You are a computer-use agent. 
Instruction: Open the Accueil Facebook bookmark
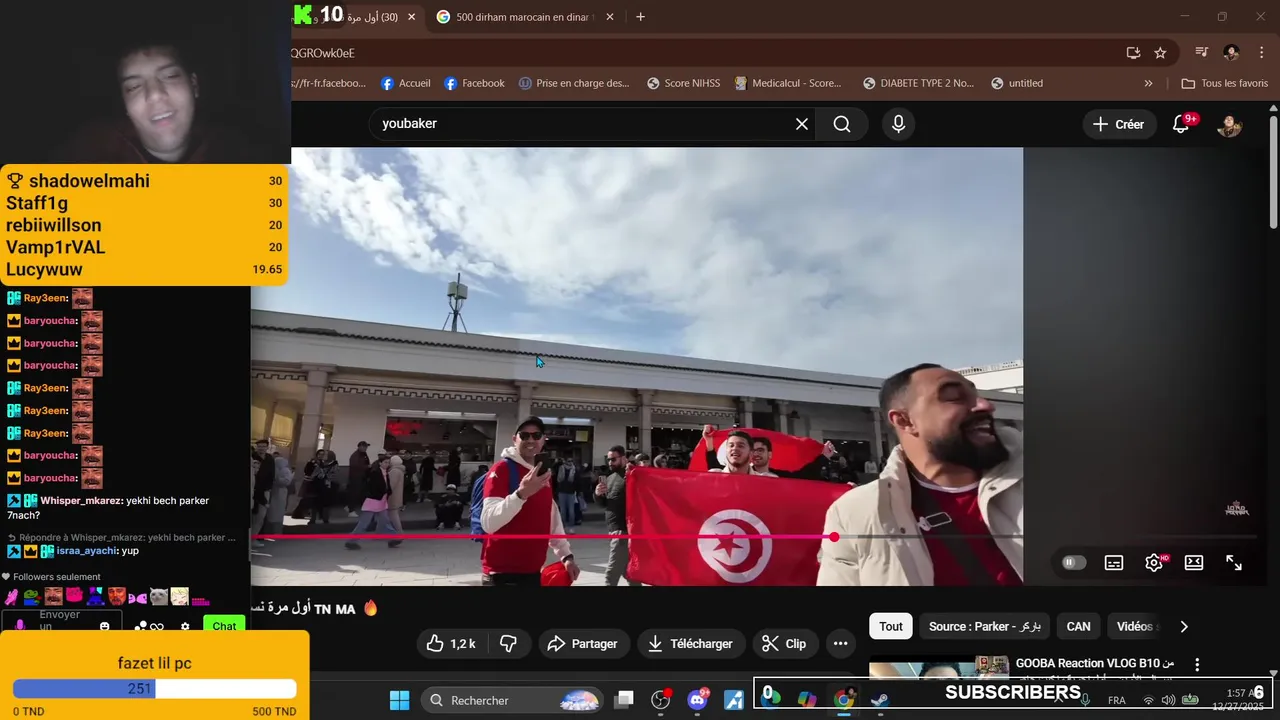[405, 84]
